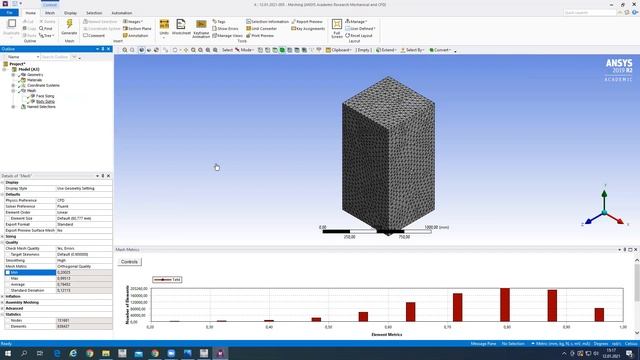Image resolution: width=640 pixels, height=360 pixels.
Task: Open Tags in Tools group
Action: (219, 22)
